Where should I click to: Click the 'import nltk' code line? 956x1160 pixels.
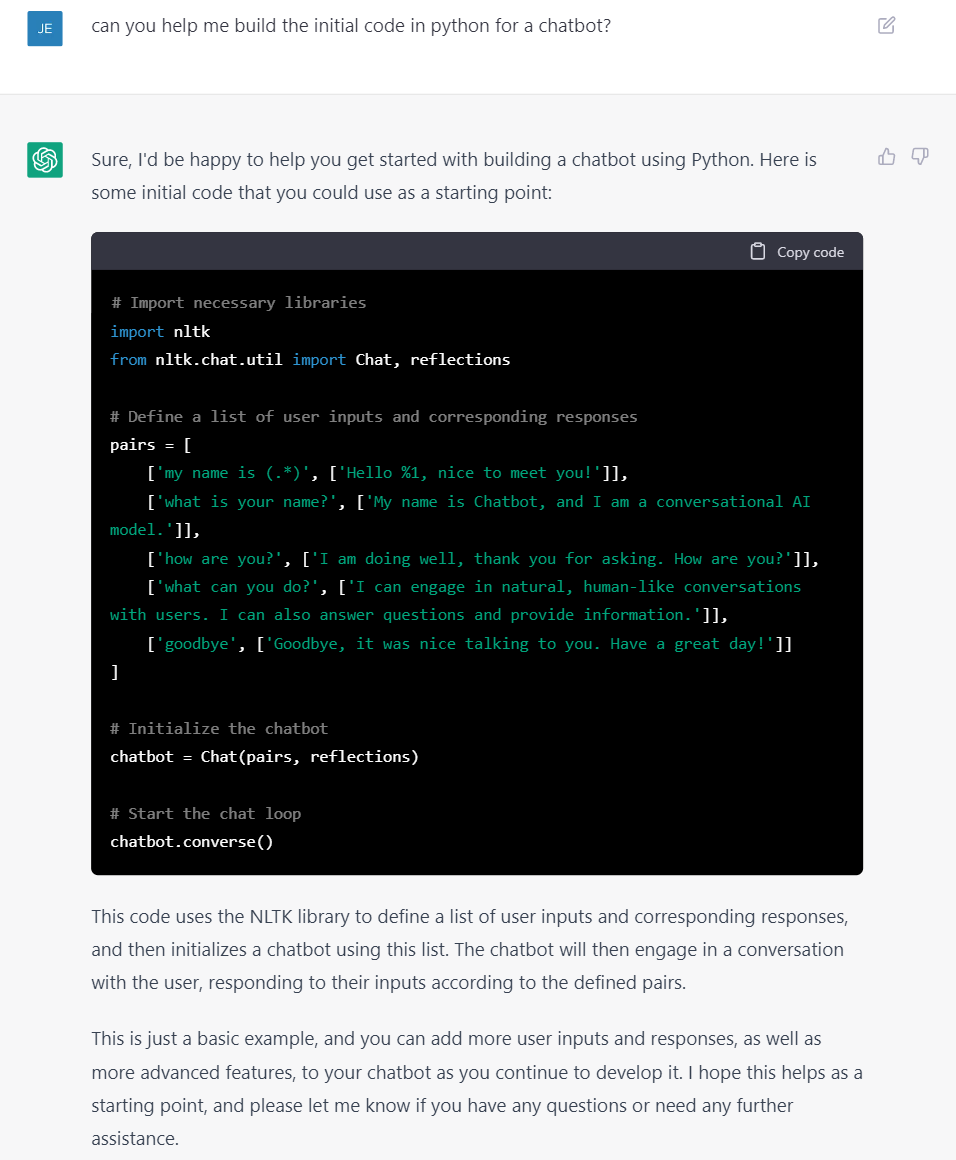click(x=161, y=331)
